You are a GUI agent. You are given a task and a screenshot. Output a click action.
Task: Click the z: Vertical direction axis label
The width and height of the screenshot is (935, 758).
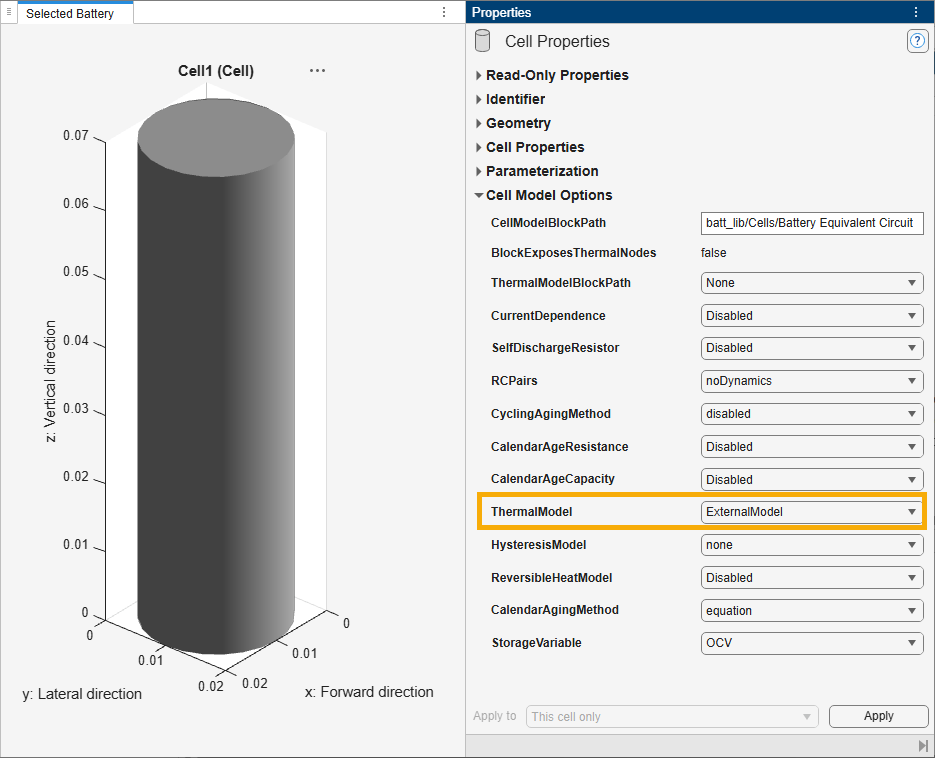coord(51,381)
